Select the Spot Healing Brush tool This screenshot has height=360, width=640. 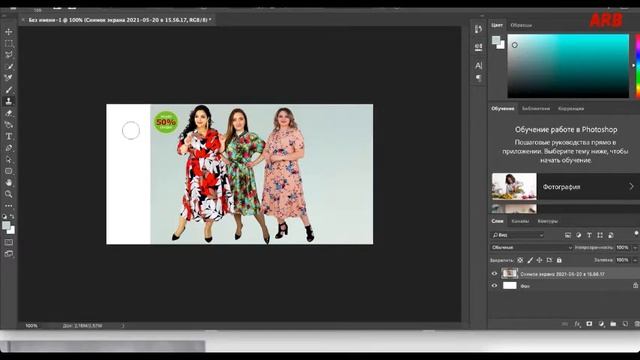coord(9,78)
